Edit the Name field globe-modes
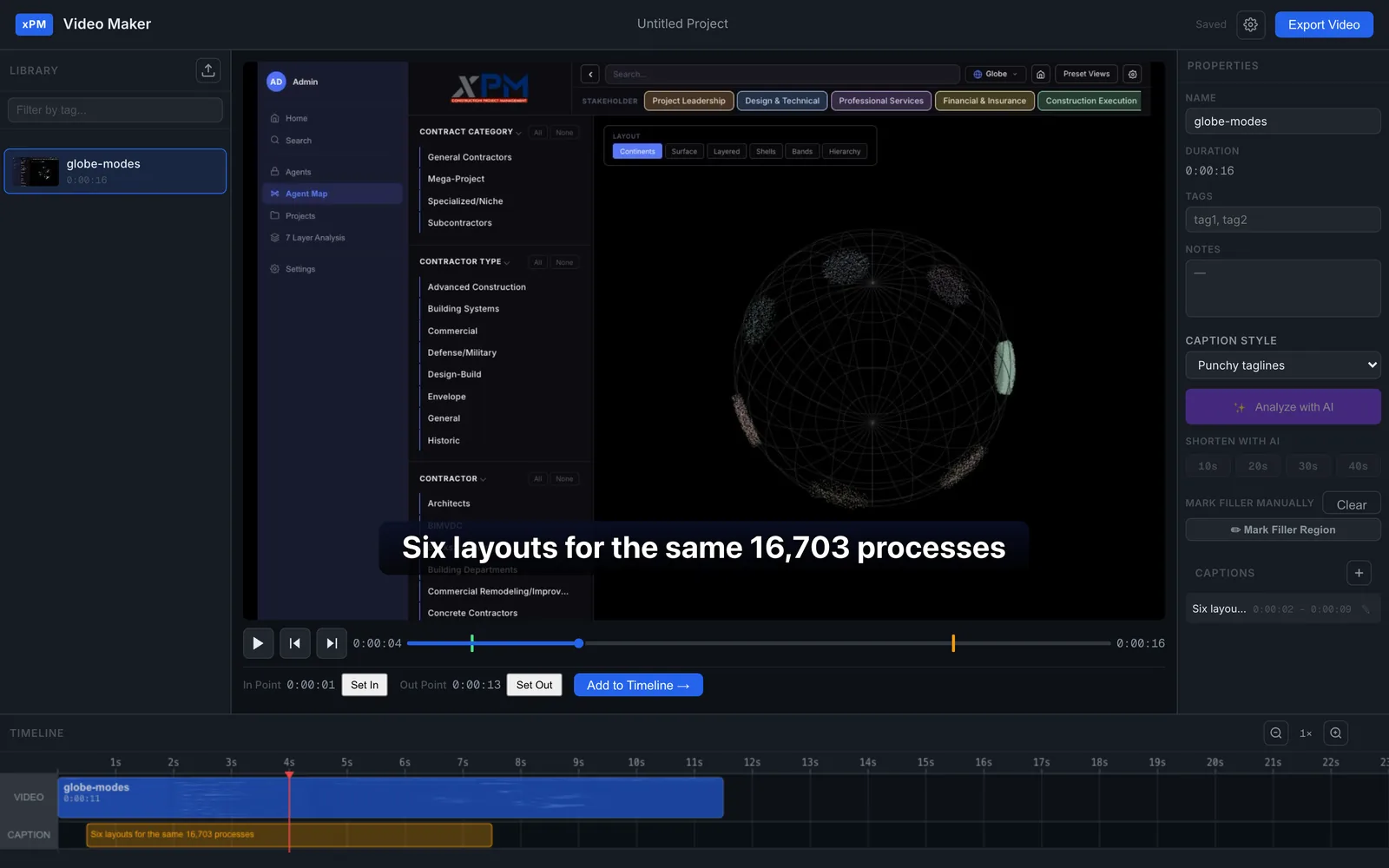The image size is (1389, 868). pos(1283,122)
